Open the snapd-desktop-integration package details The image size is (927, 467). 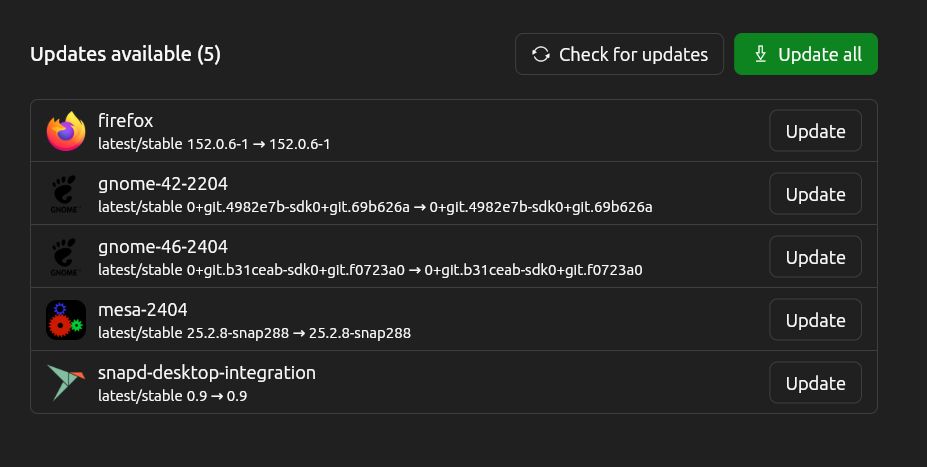[207, 373]
